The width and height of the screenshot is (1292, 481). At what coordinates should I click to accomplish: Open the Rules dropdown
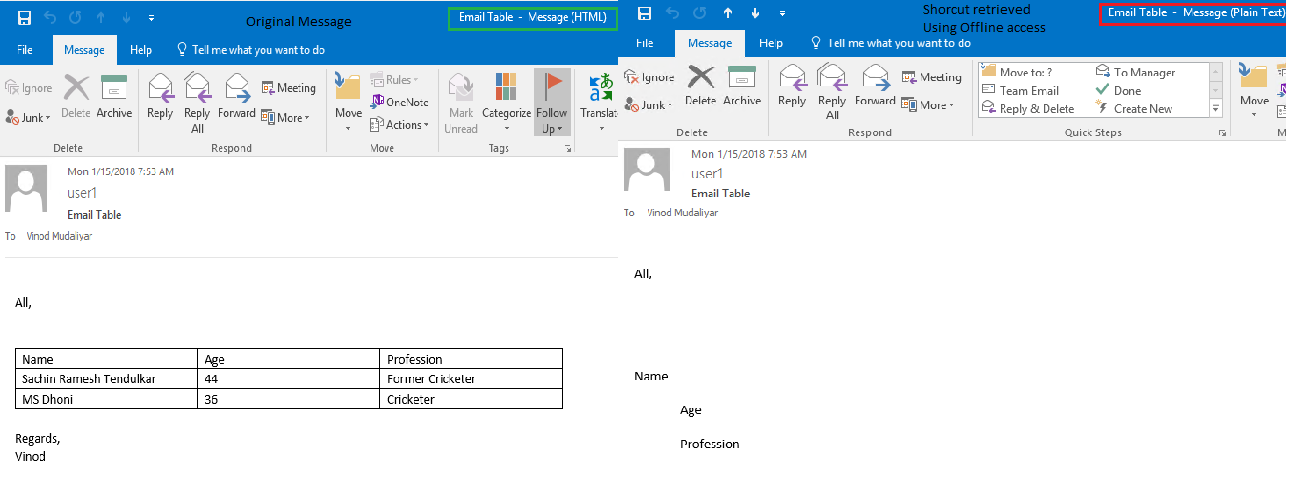395,79
